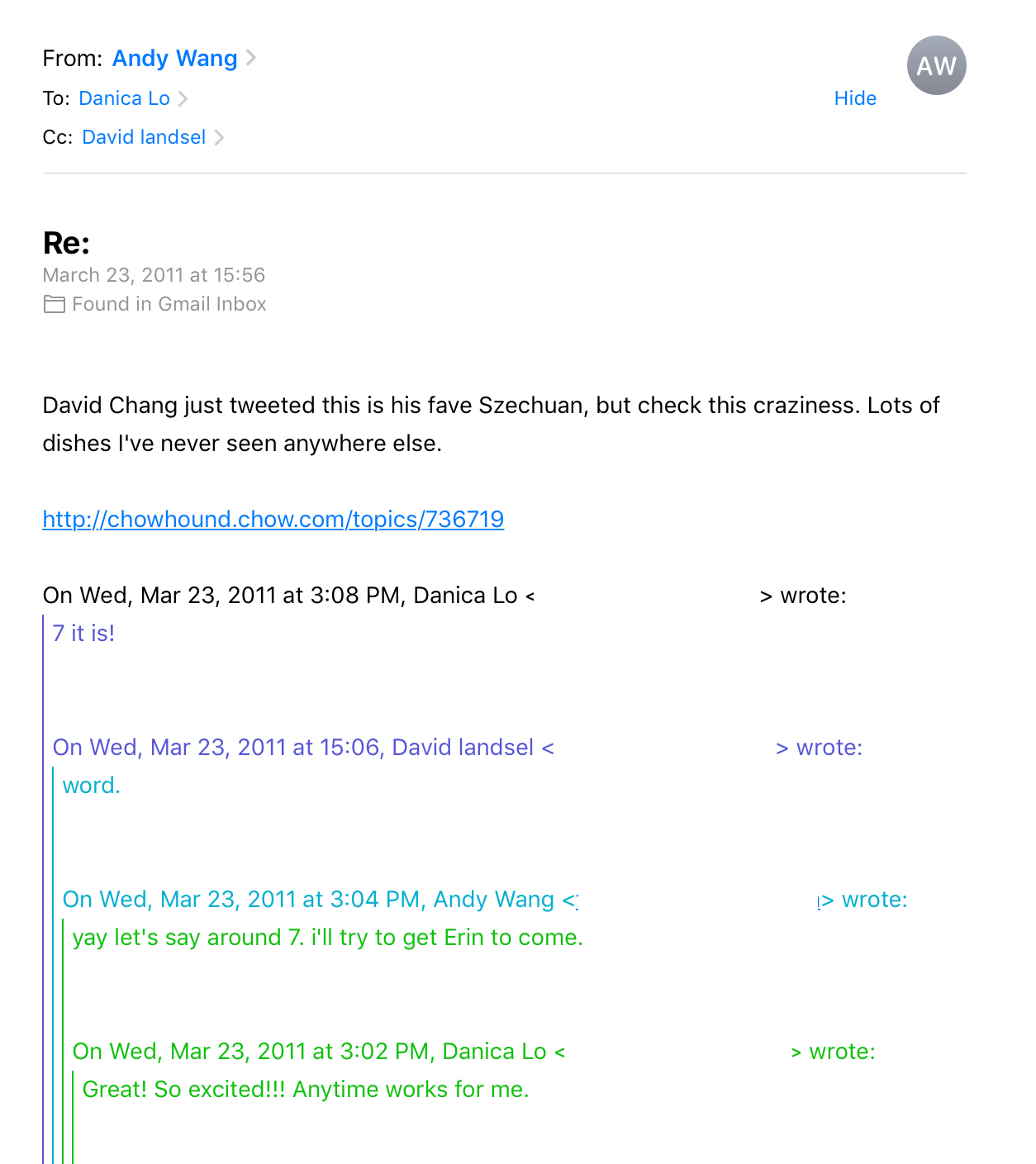The height and width of the screenshot is (1164, 1036).
Task: Hide the message header details
Action: pos(855,98)
